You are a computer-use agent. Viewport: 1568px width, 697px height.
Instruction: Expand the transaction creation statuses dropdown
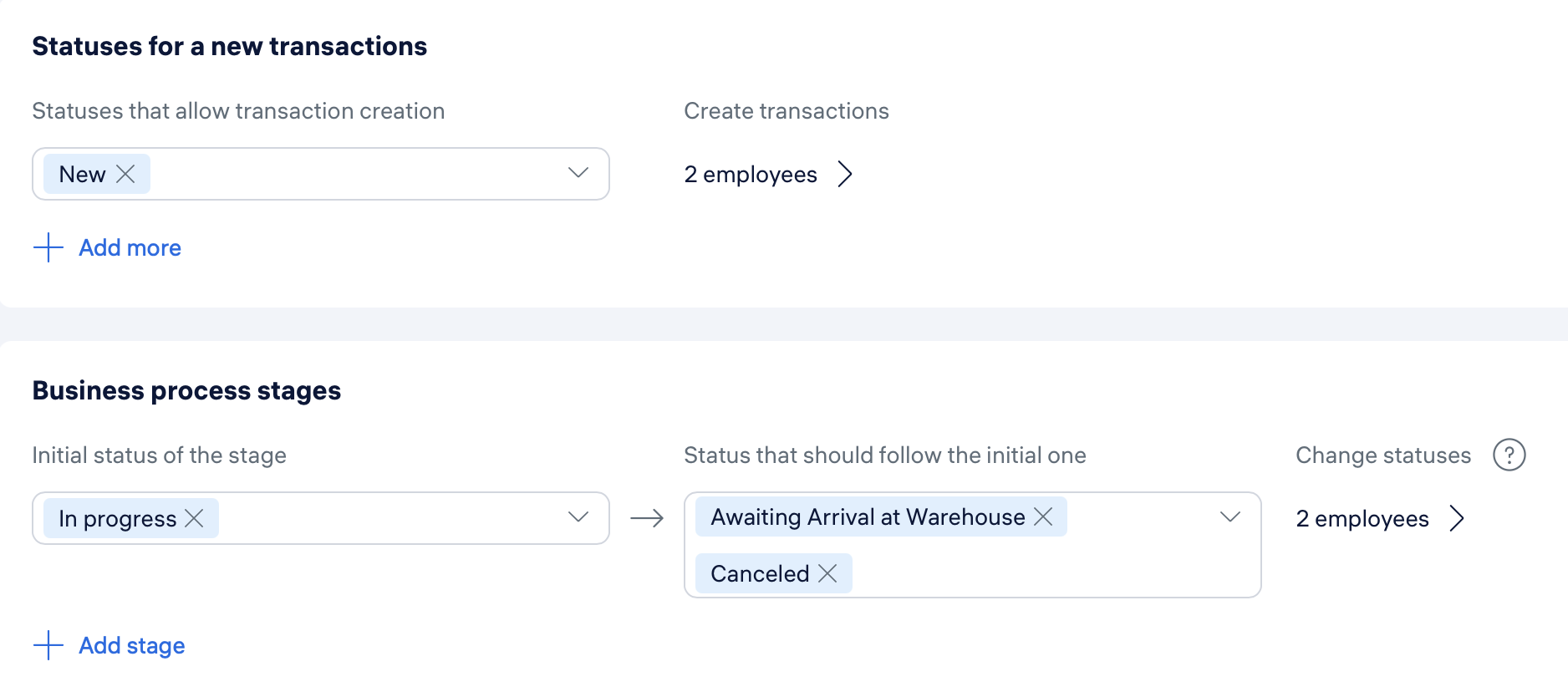coord(578,173)
